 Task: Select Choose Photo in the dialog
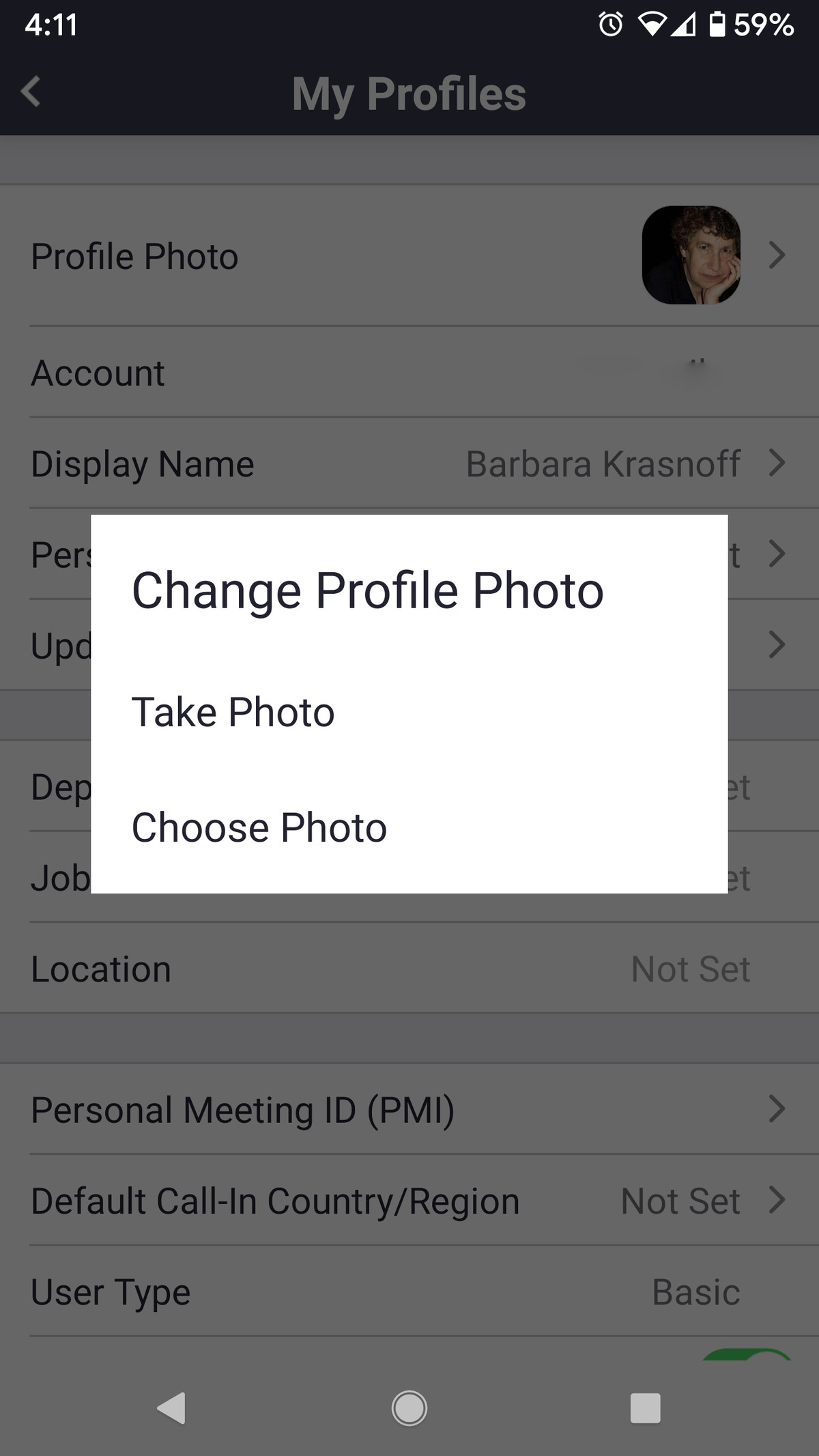[x=258, y=827]
